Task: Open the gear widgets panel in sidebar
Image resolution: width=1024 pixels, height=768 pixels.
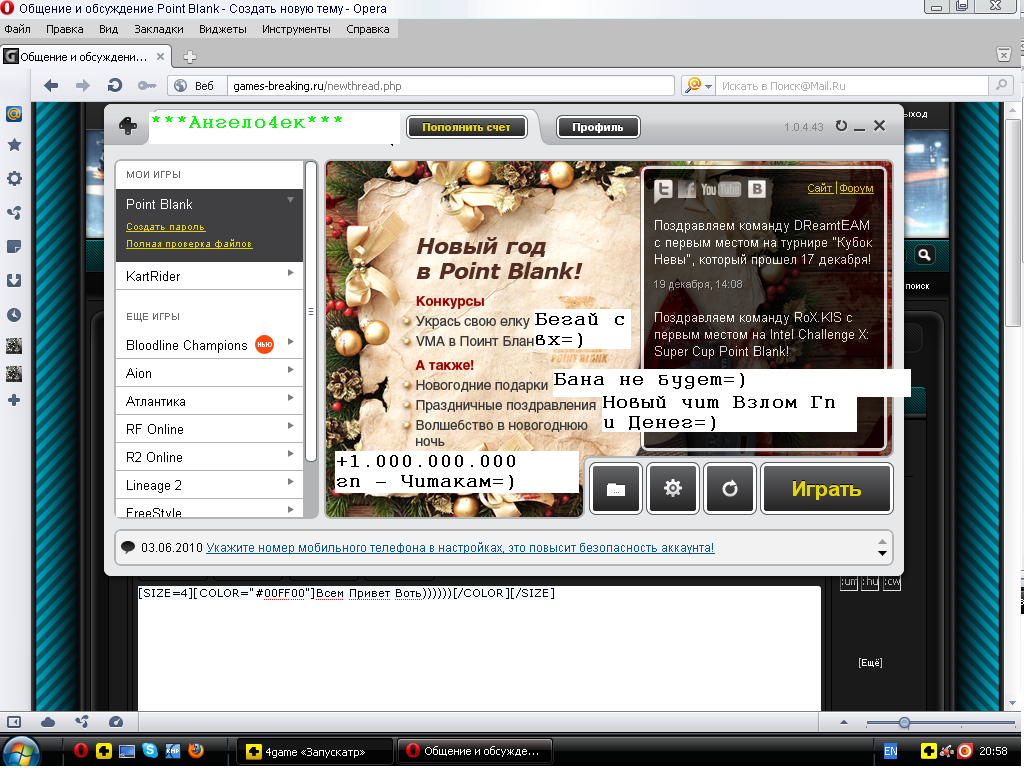Action: pos(14,178)
